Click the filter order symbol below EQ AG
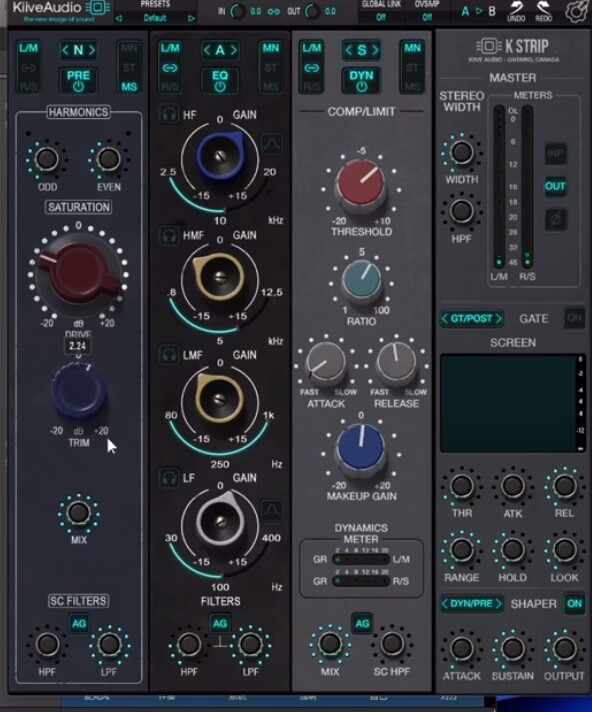Image resolution: width=592 pixels, height=712 pixels. tap(220, 642)
